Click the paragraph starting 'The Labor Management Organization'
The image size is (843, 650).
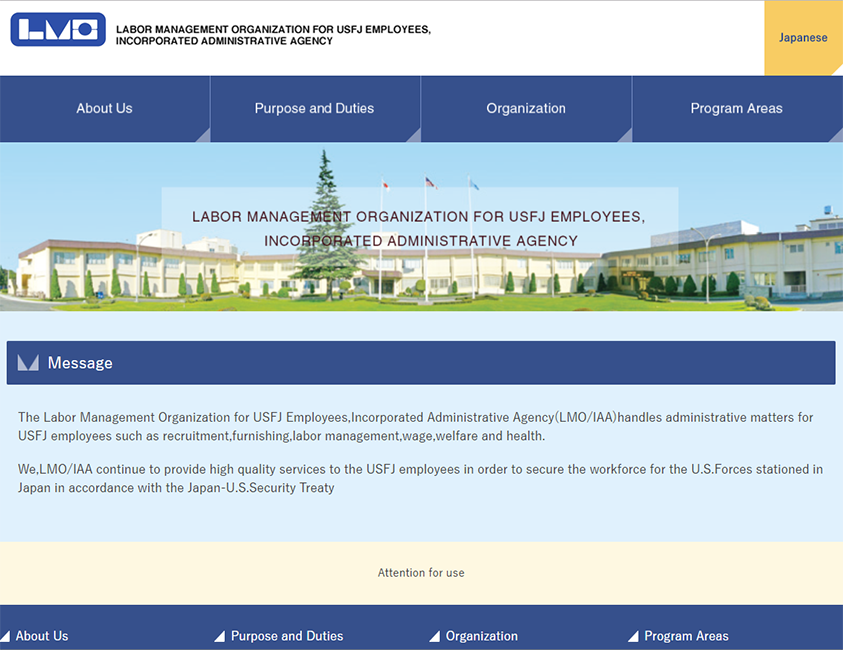pos(416,426)
